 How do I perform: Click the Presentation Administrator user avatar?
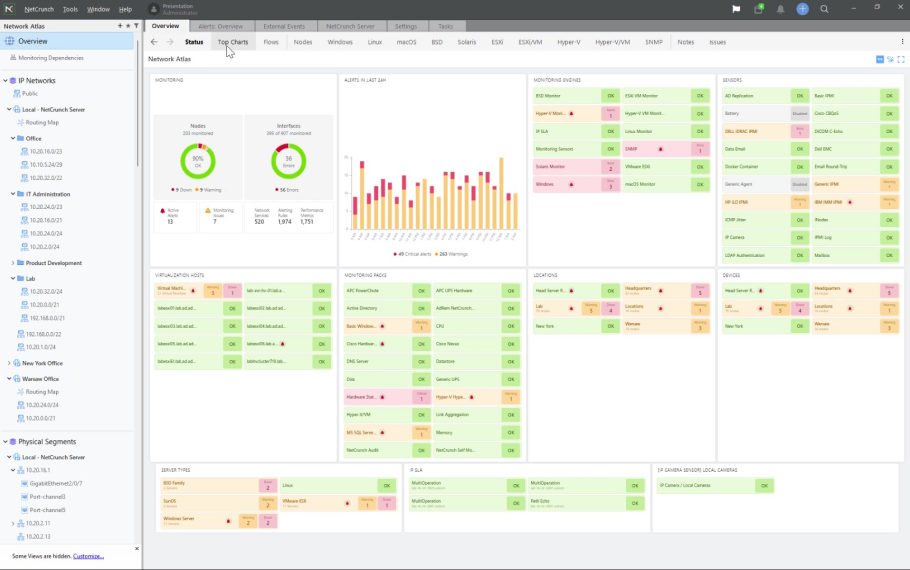coord(153,9)
